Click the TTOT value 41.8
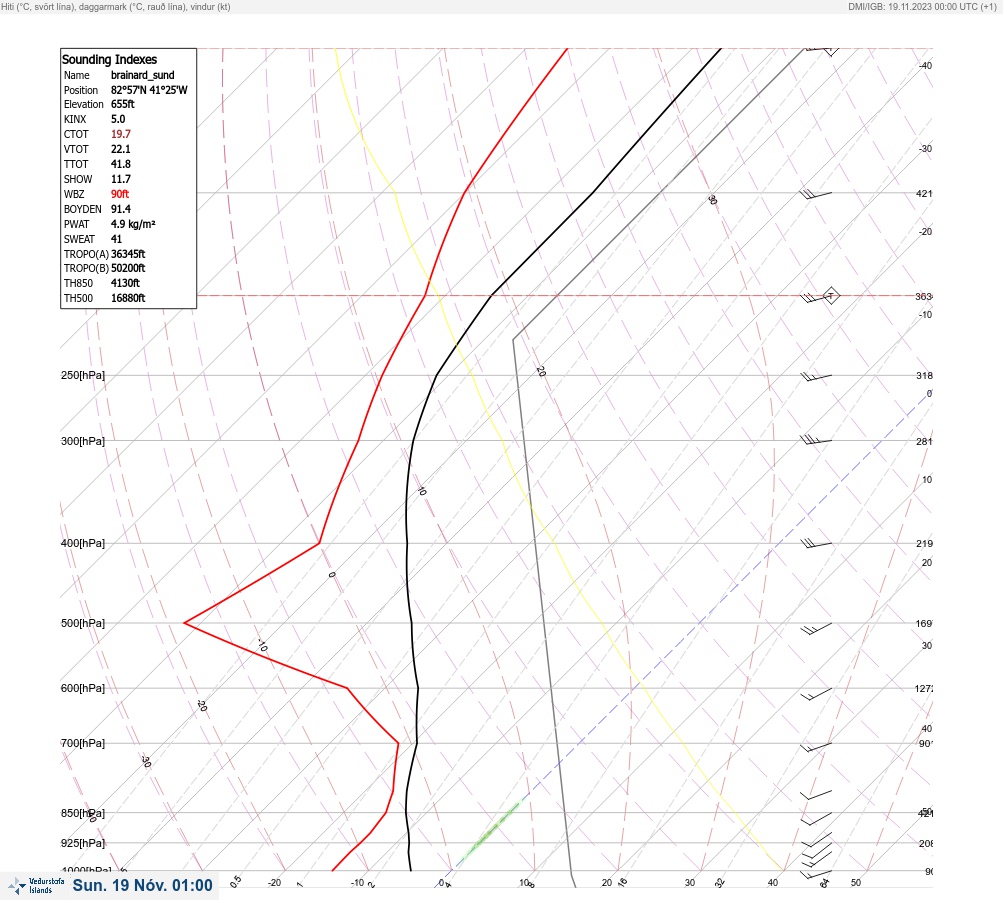Screen dimensions: 1003x900 point(121,164)
